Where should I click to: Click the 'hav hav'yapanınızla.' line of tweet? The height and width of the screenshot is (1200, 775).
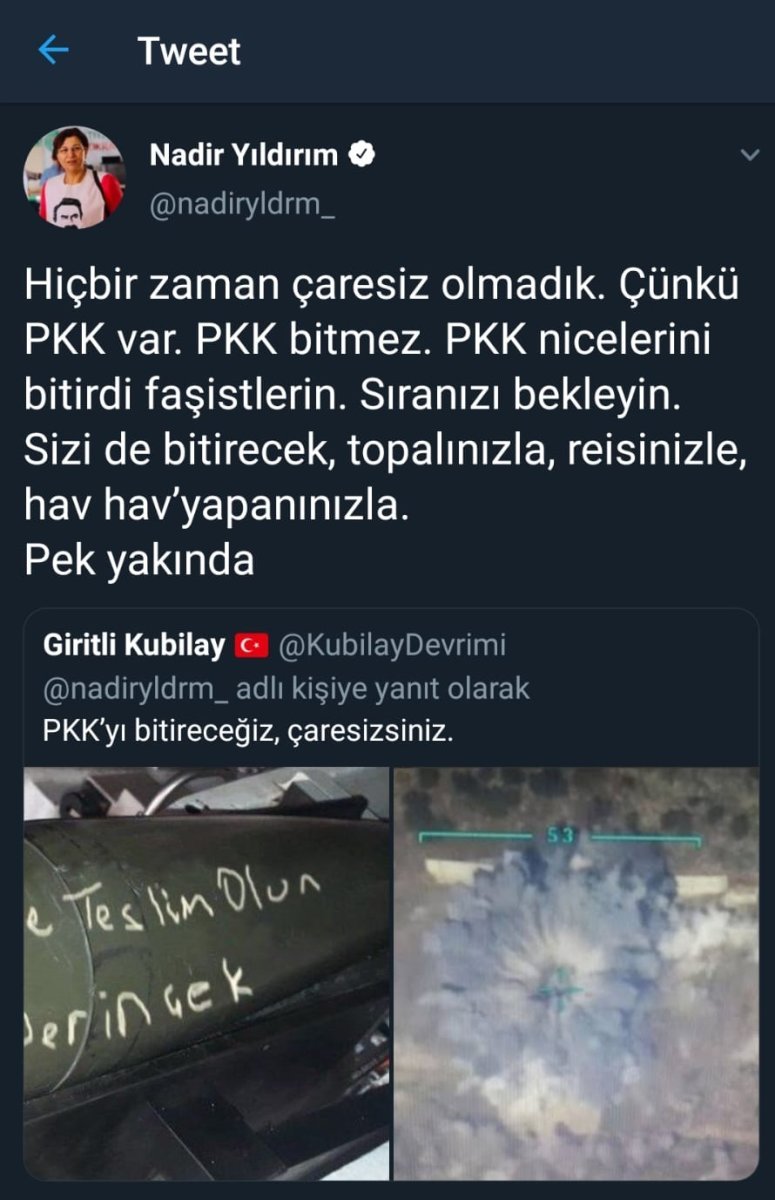click(217, 507)
